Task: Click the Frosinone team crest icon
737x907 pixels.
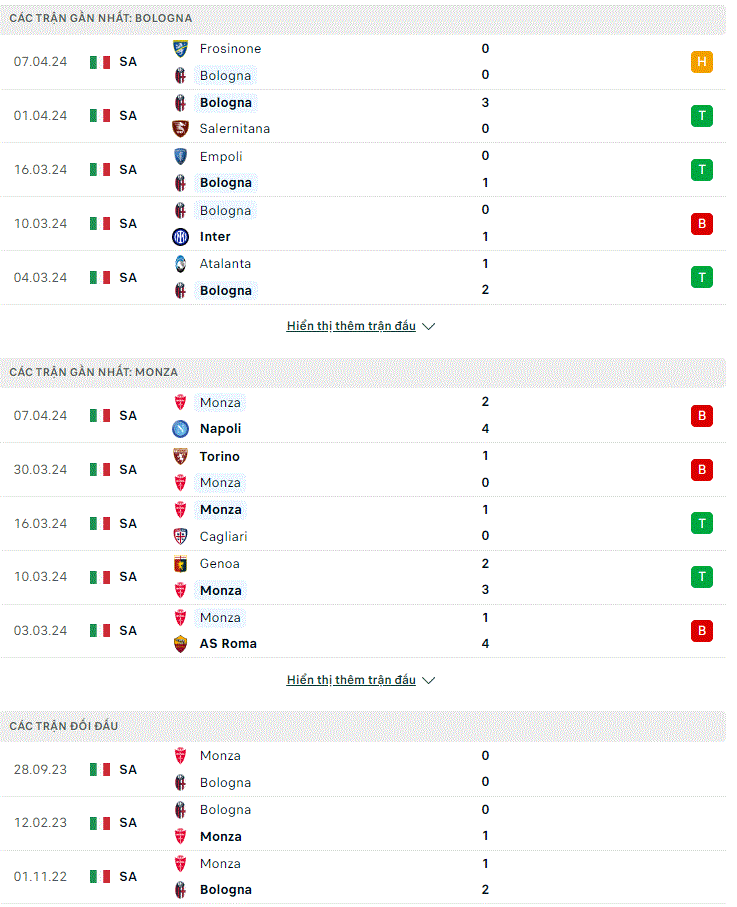Action: [180, 49]
